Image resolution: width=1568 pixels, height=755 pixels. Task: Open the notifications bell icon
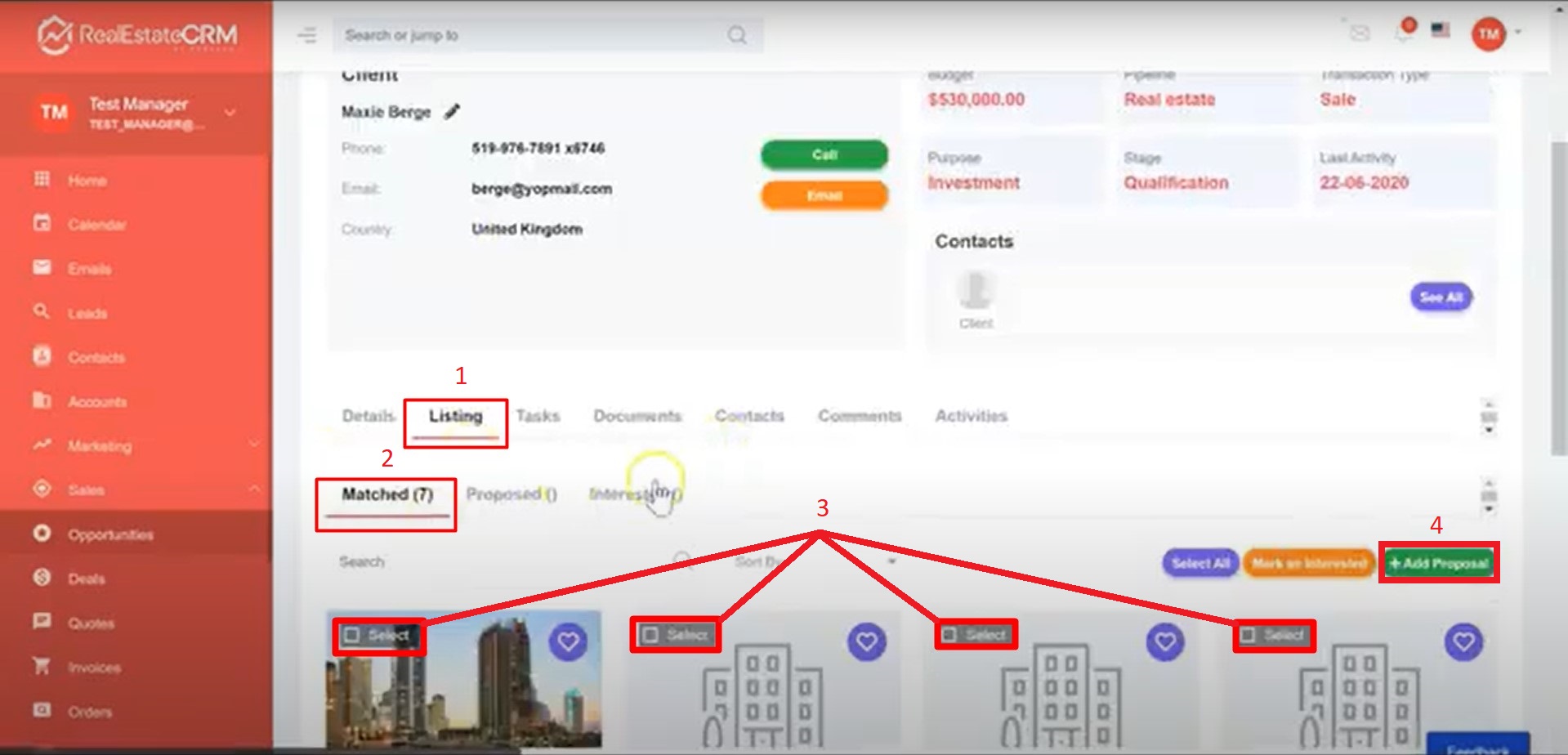click(1404, 33)
